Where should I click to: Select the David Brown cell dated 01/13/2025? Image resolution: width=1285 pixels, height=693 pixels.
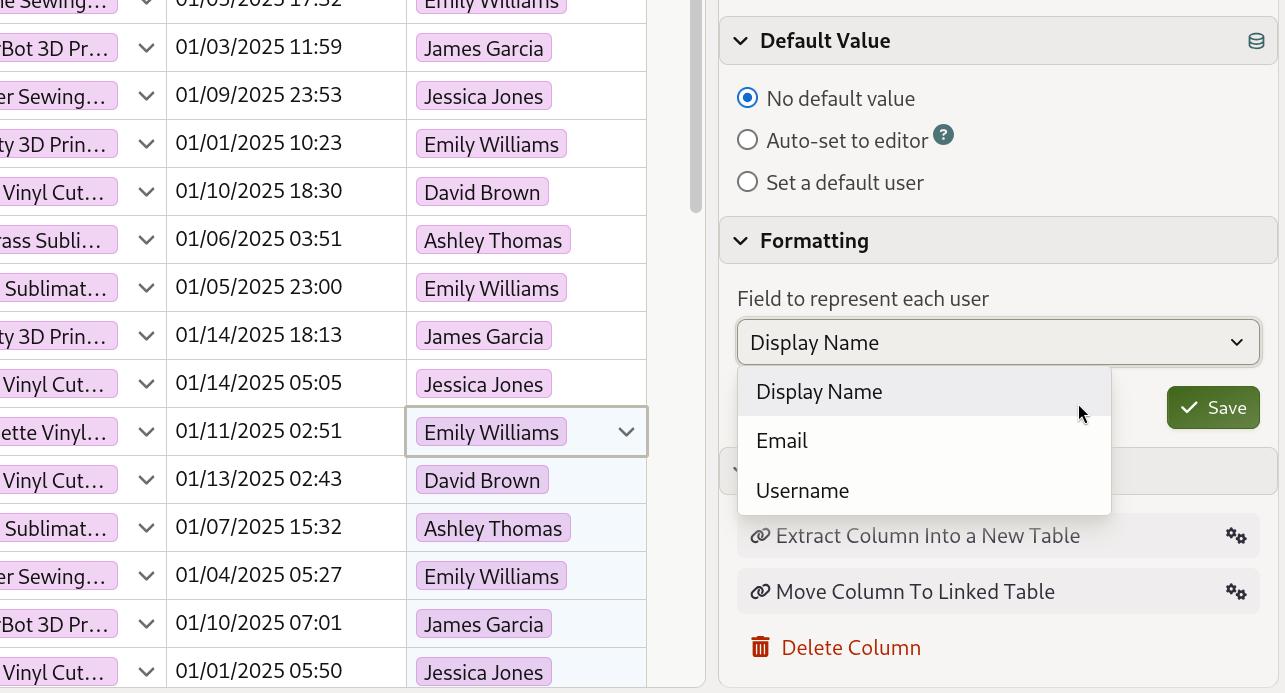coord(482,480)
